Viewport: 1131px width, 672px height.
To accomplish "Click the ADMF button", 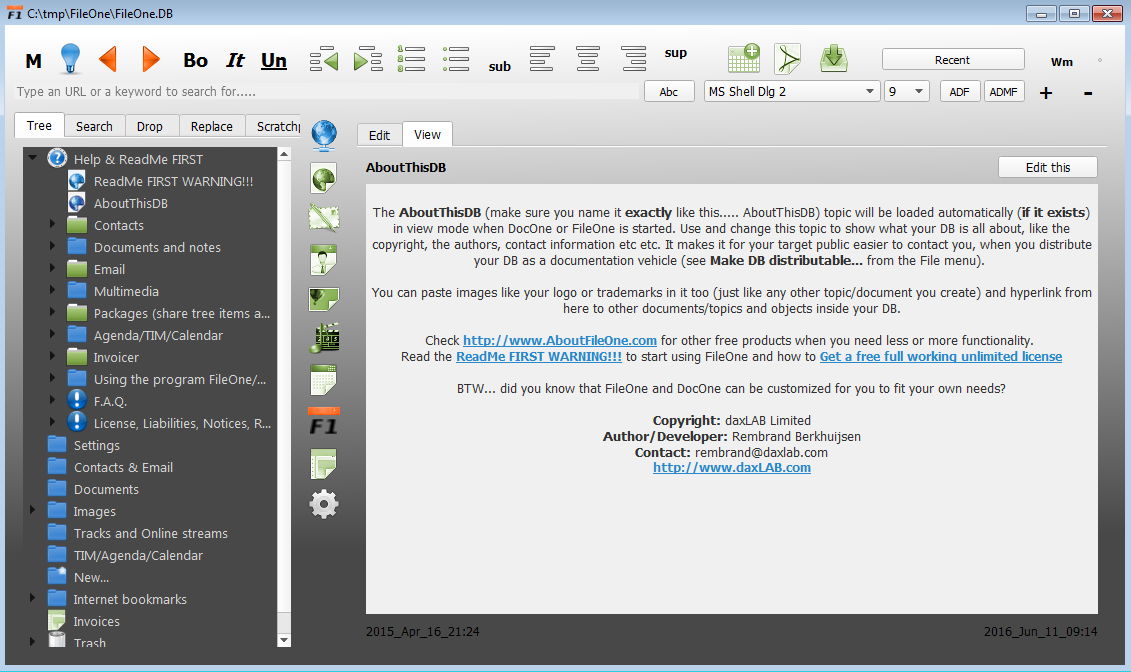I will (1003, 92).
